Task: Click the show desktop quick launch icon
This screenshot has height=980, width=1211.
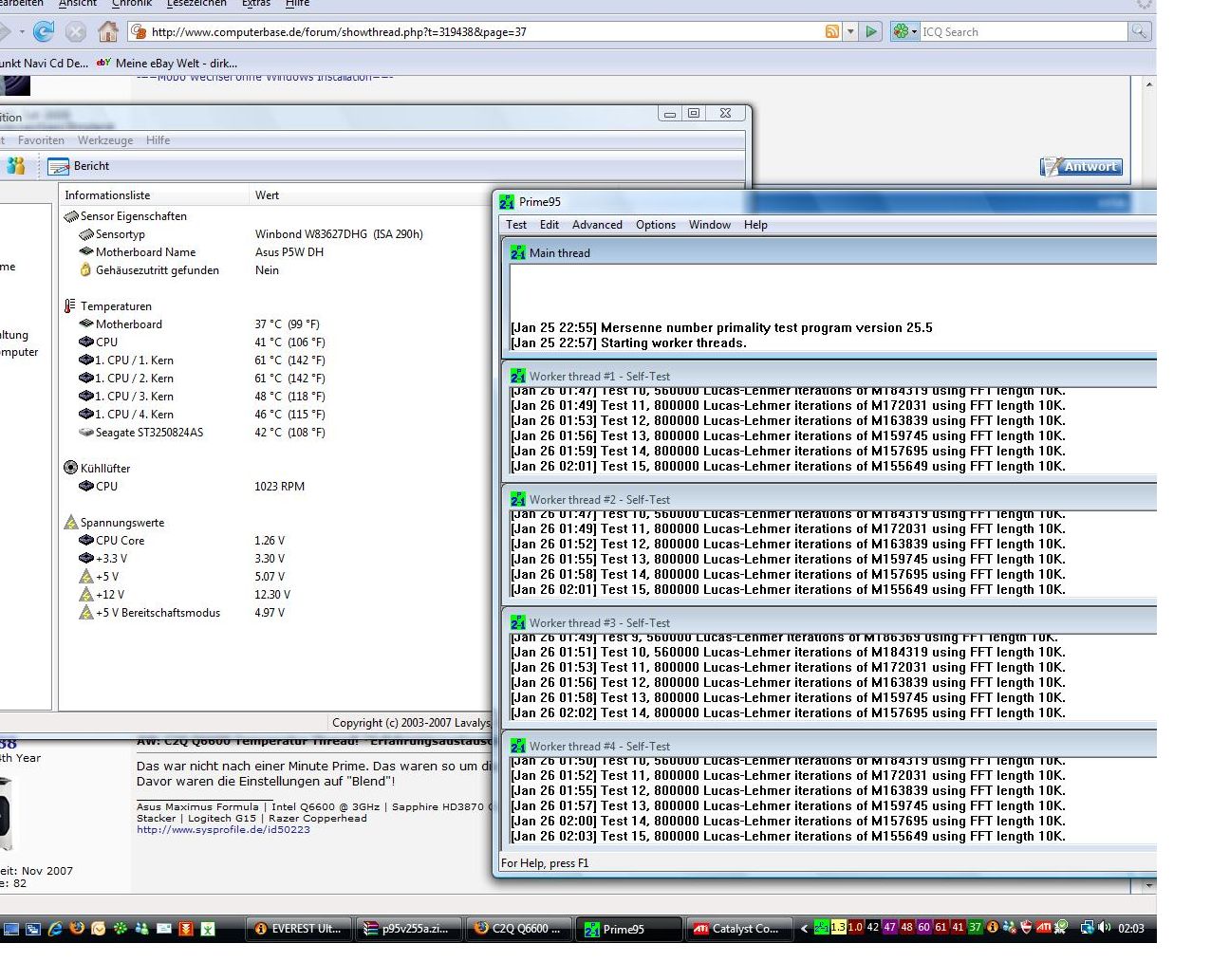Action: [x=11, y=929]
